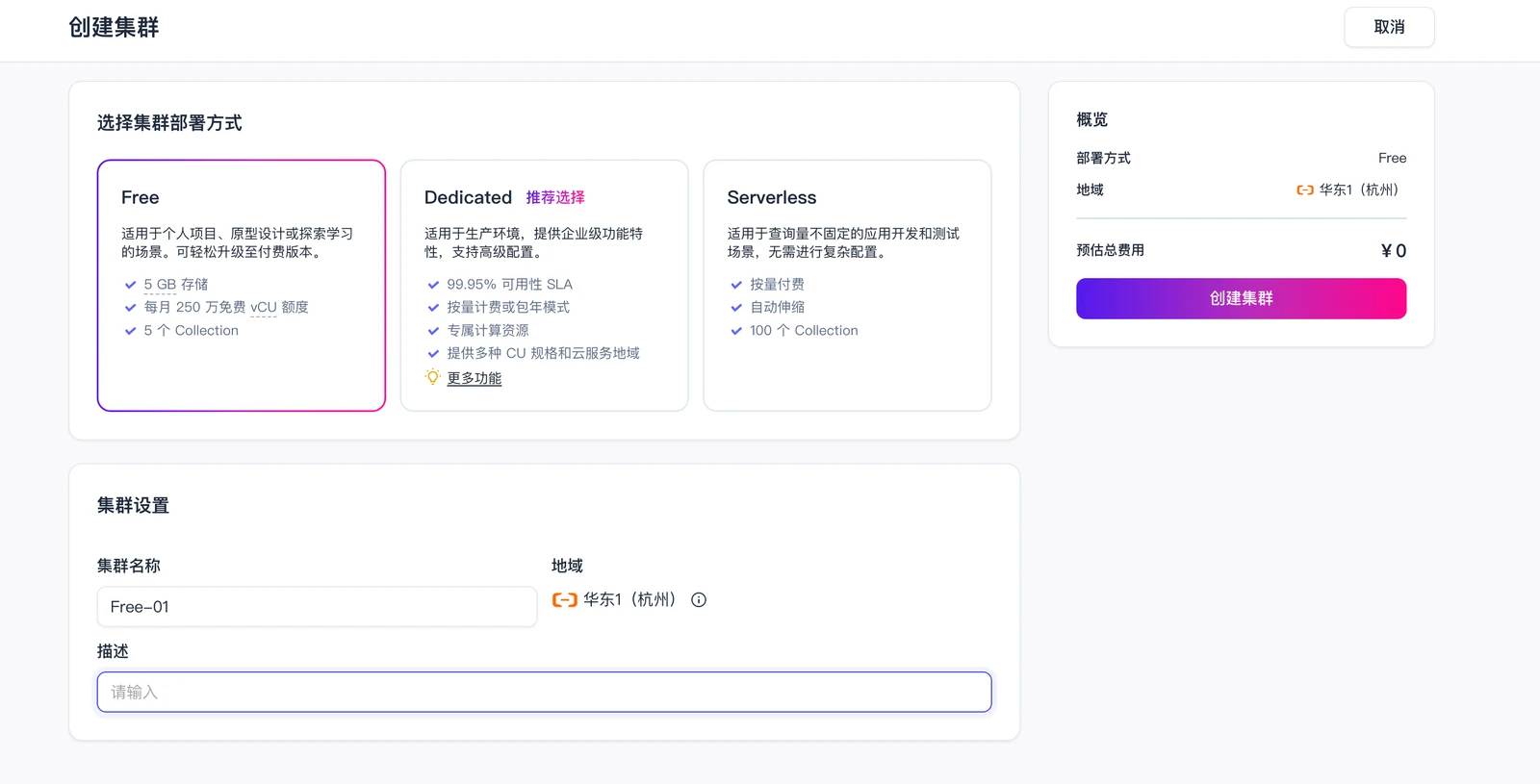The height and width of the screenshot is (784, 1540).
Task: Click the 部署方式 Free value in overview
Action: point(1392,158)
